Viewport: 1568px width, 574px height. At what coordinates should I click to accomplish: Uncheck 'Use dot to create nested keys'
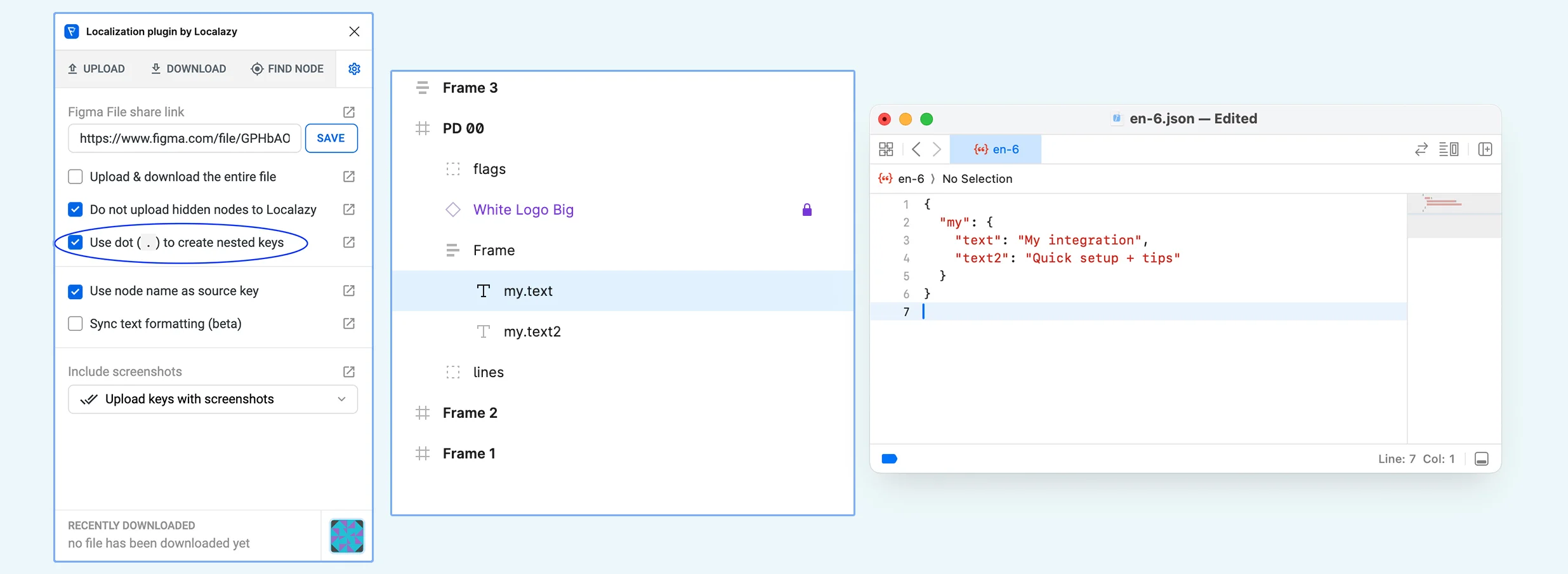(76, 243)
